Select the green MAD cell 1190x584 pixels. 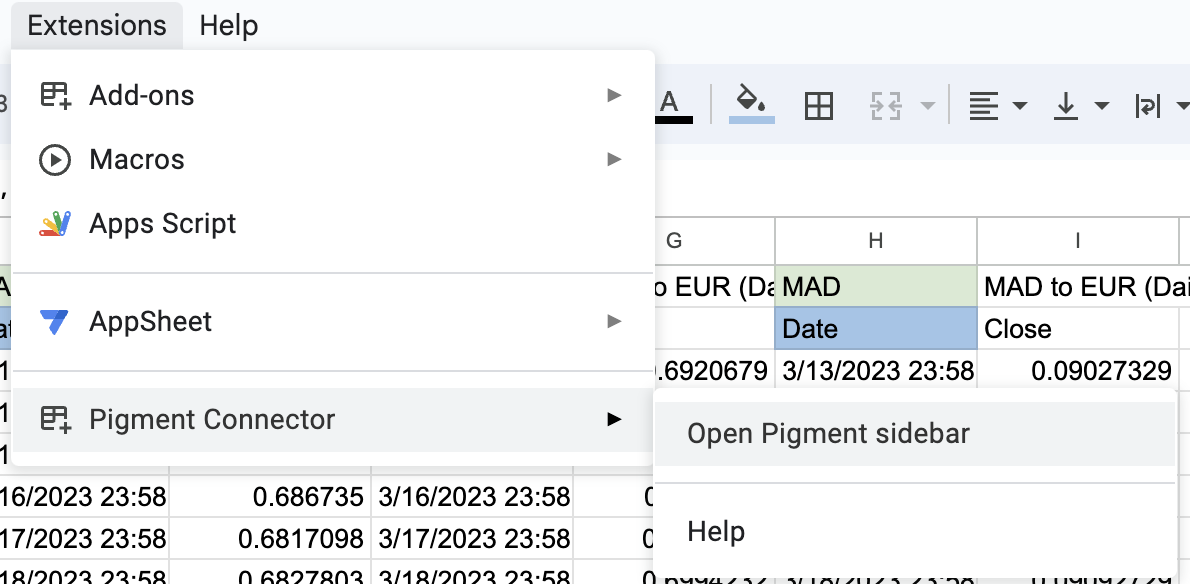(x=876, y=286)
